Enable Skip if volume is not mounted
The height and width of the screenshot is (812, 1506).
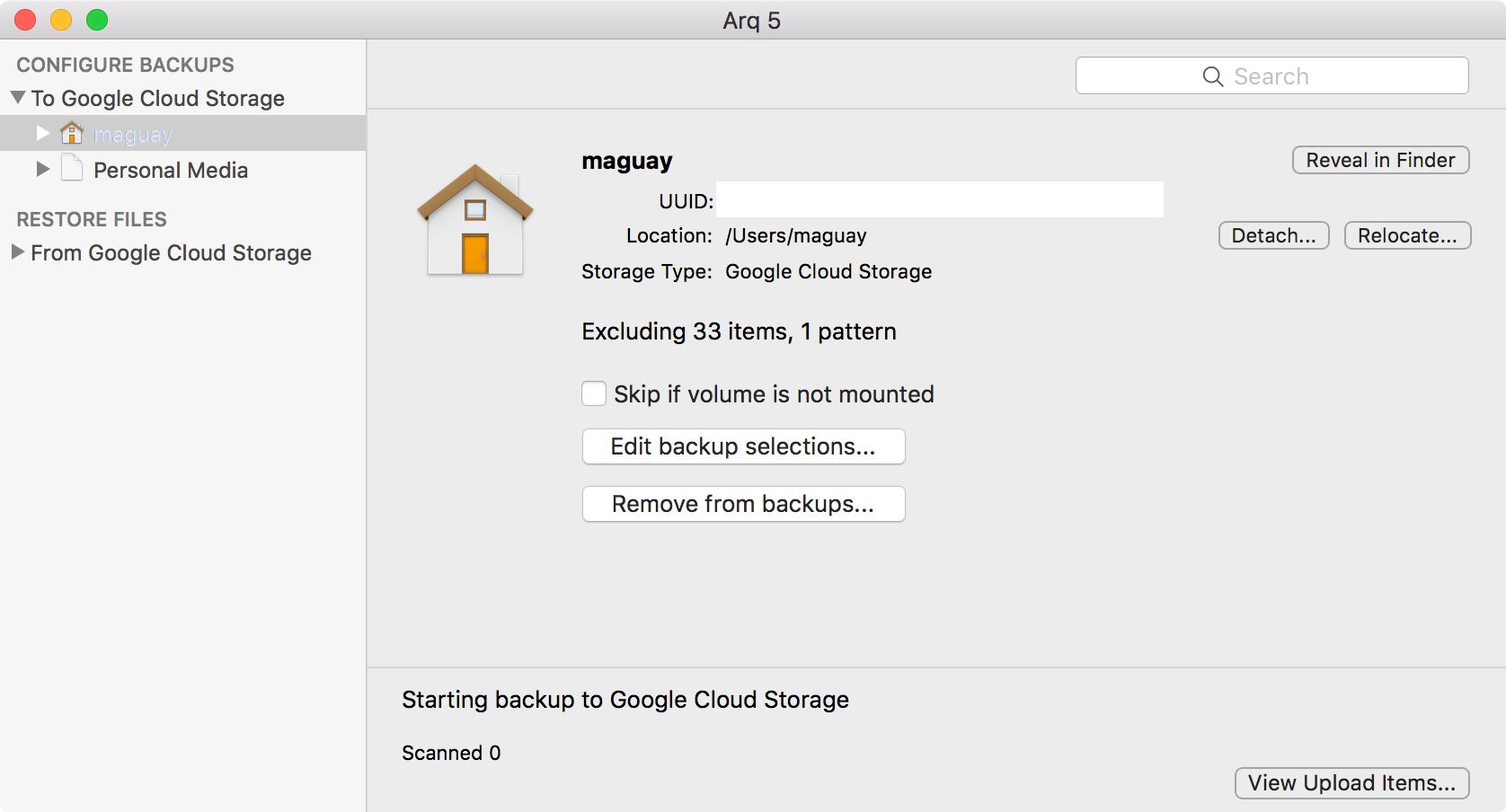[x=594, y=393]
